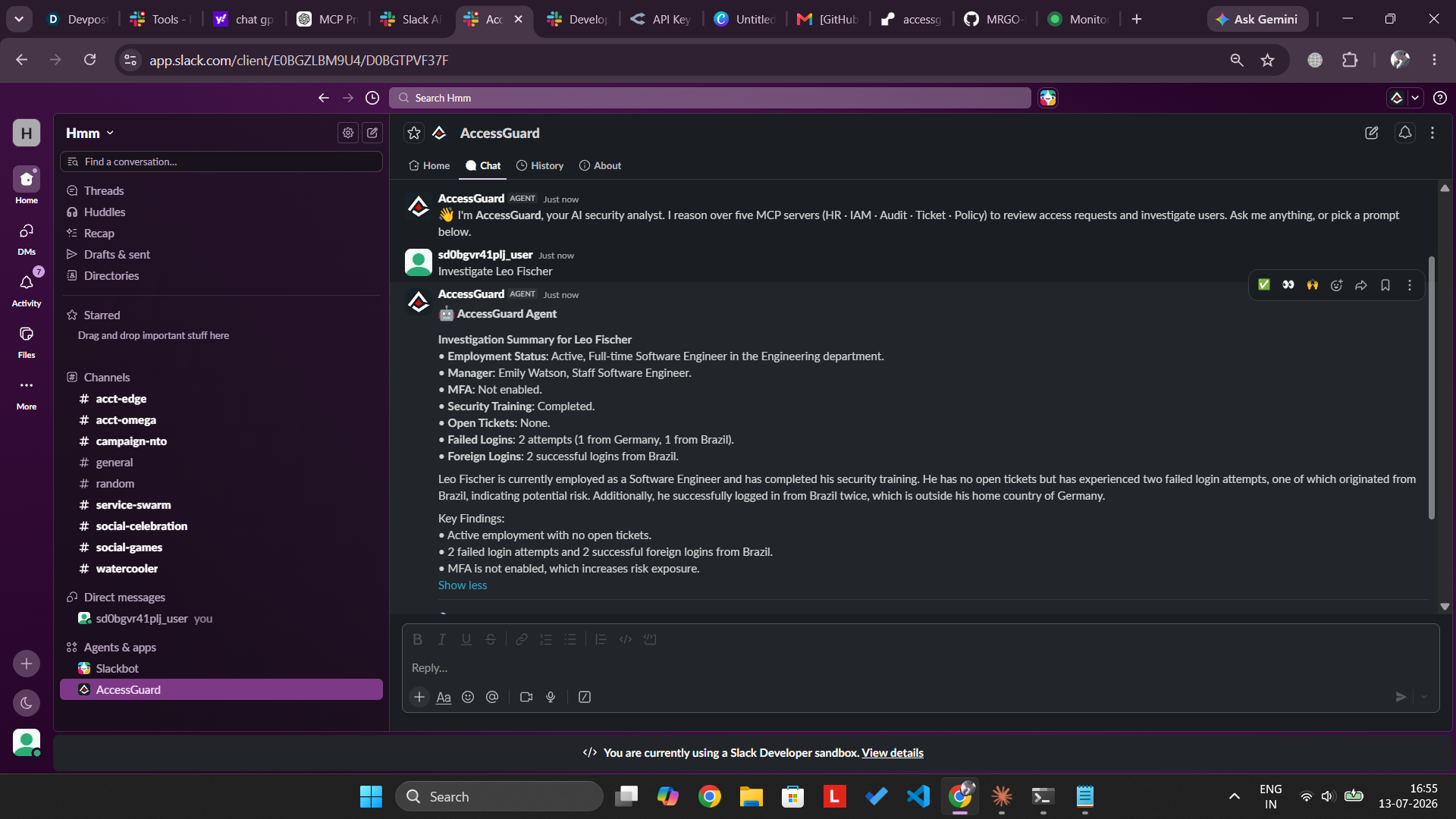The image size is (1456, 819).
Task: Open the History clock in Slack top bar
Action: [x=372, y=98]
